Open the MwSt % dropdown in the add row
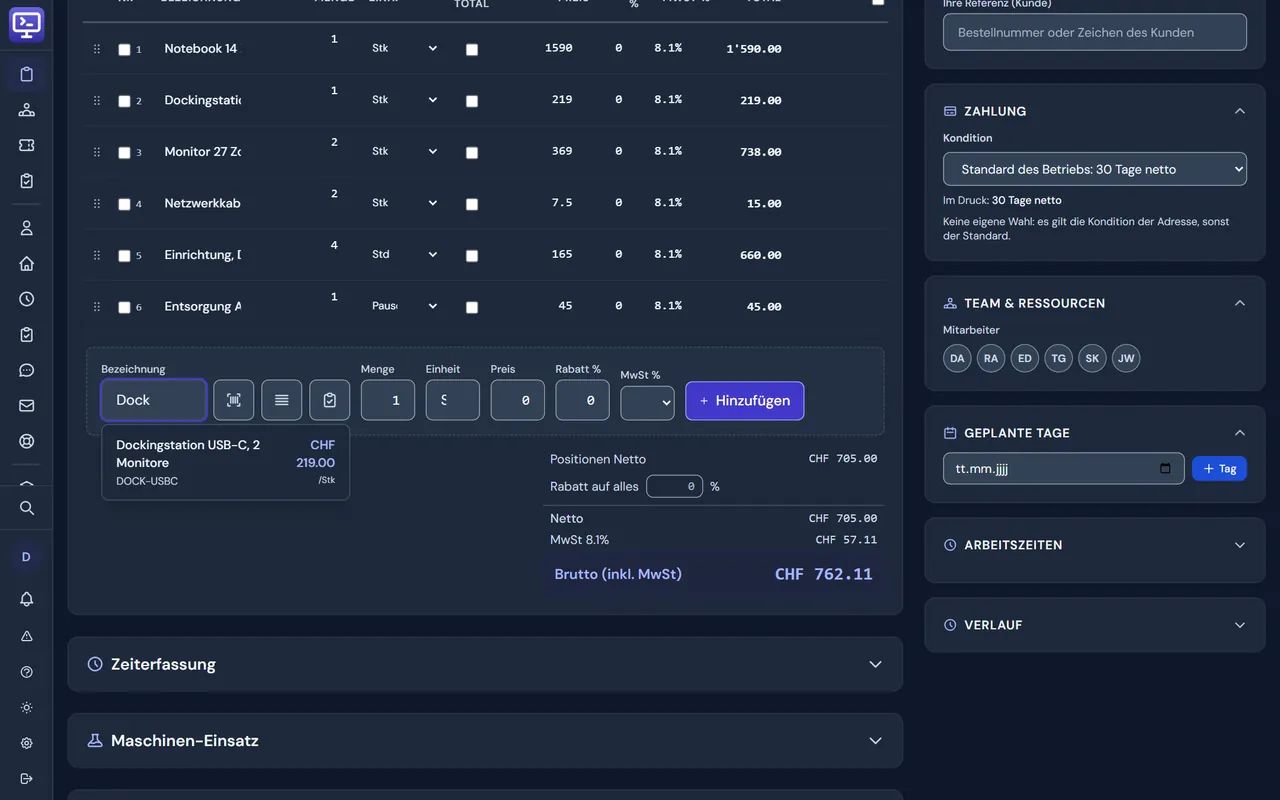The height and width of the screenshot is (800, 1280). point(647,403)
